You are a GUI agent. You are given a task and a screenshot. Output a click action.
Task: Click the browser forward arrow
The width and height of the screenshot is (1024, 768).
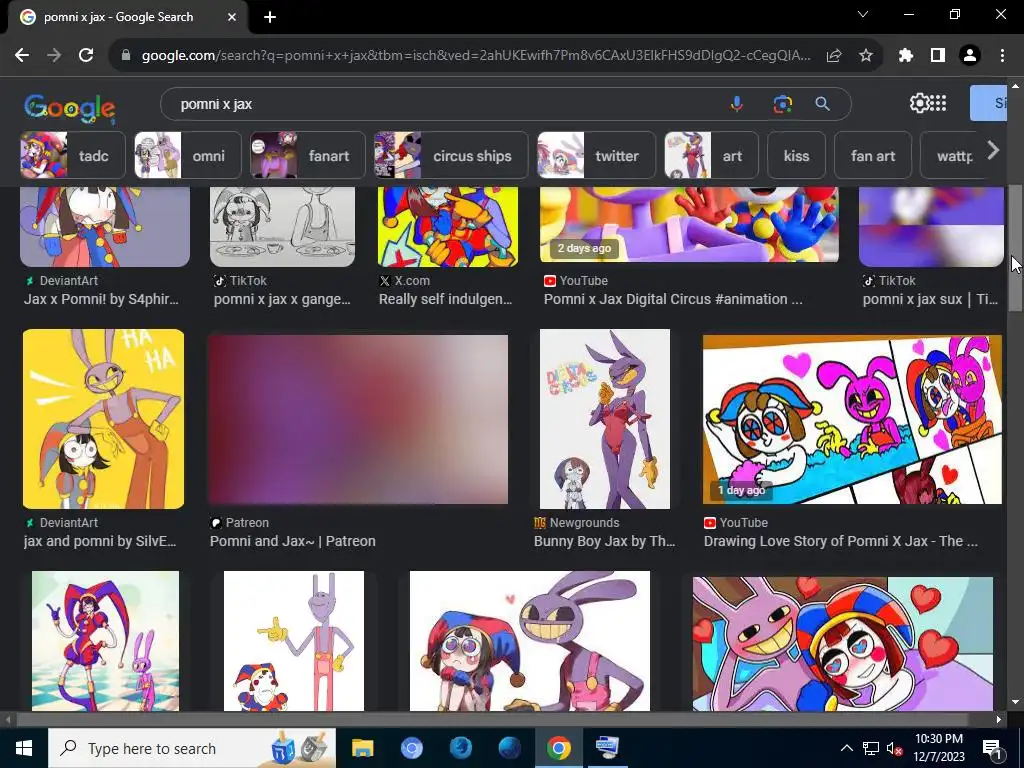(54, 56)
